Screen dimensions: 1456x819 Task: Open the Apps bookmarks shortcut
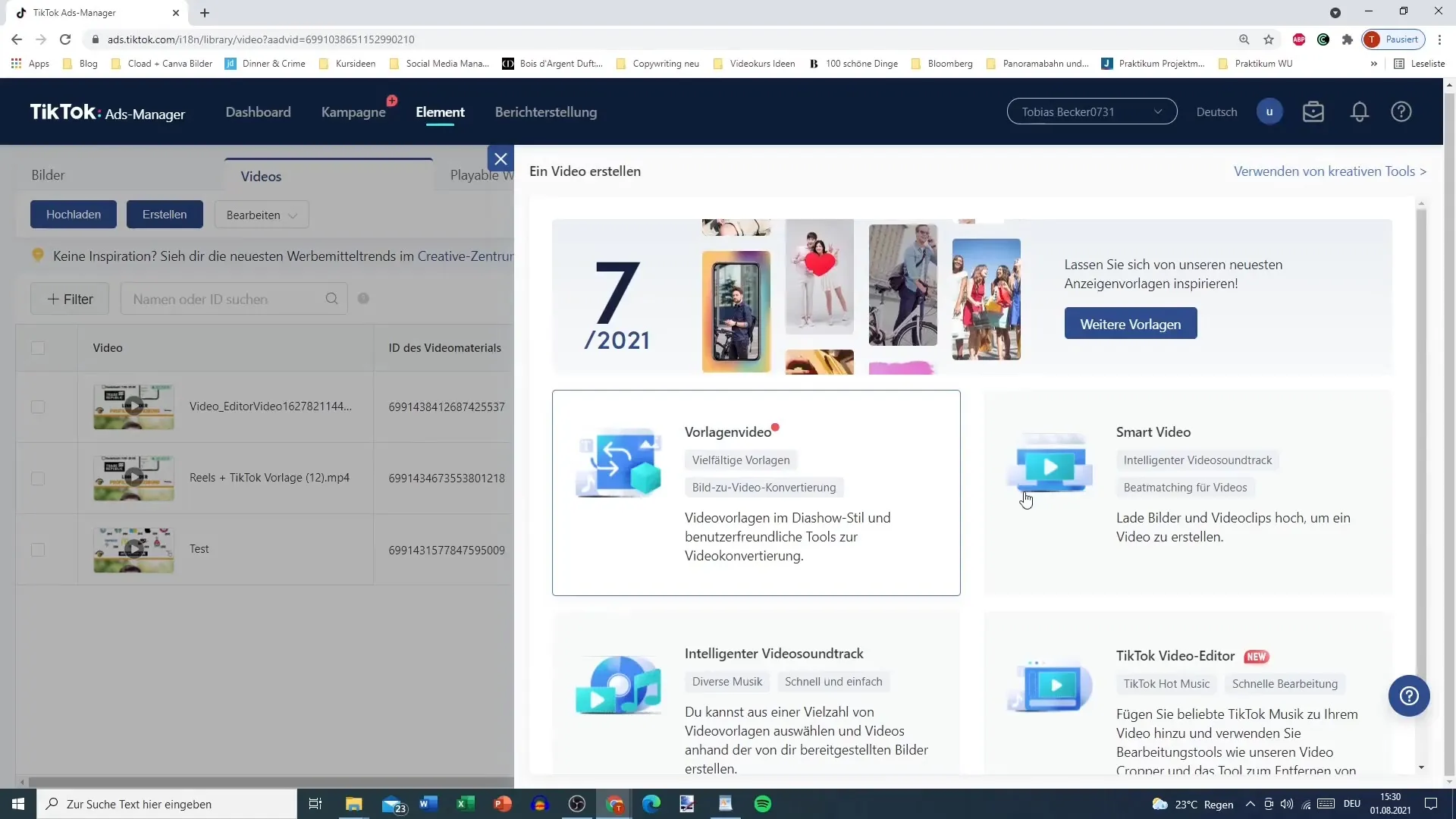pyautogui.click(x=30, y=64)
